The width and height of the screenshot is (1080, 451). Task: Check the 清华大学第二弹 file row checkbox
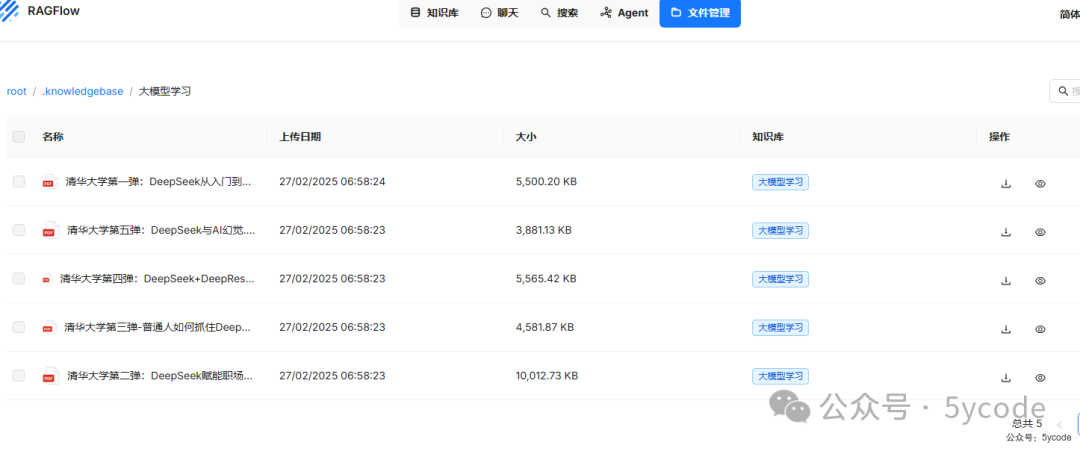pyautogui.click(x=19, y=375)
